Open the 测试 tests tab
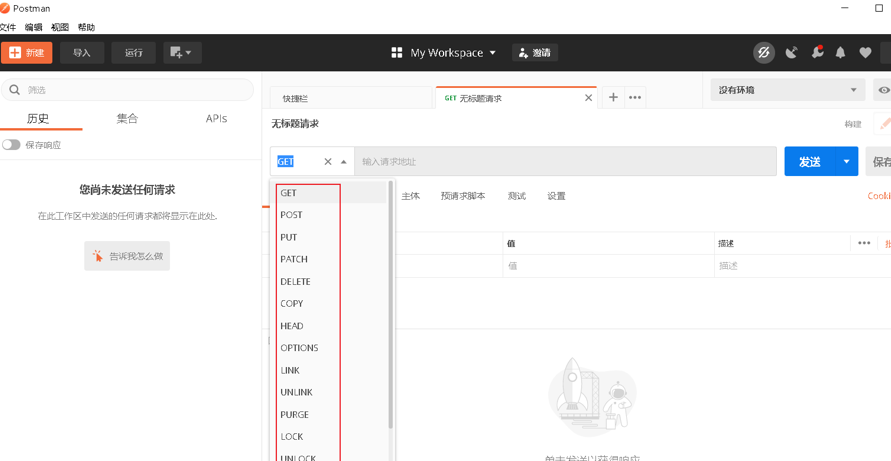Viewport: 891px width, 461px height. 517,196
